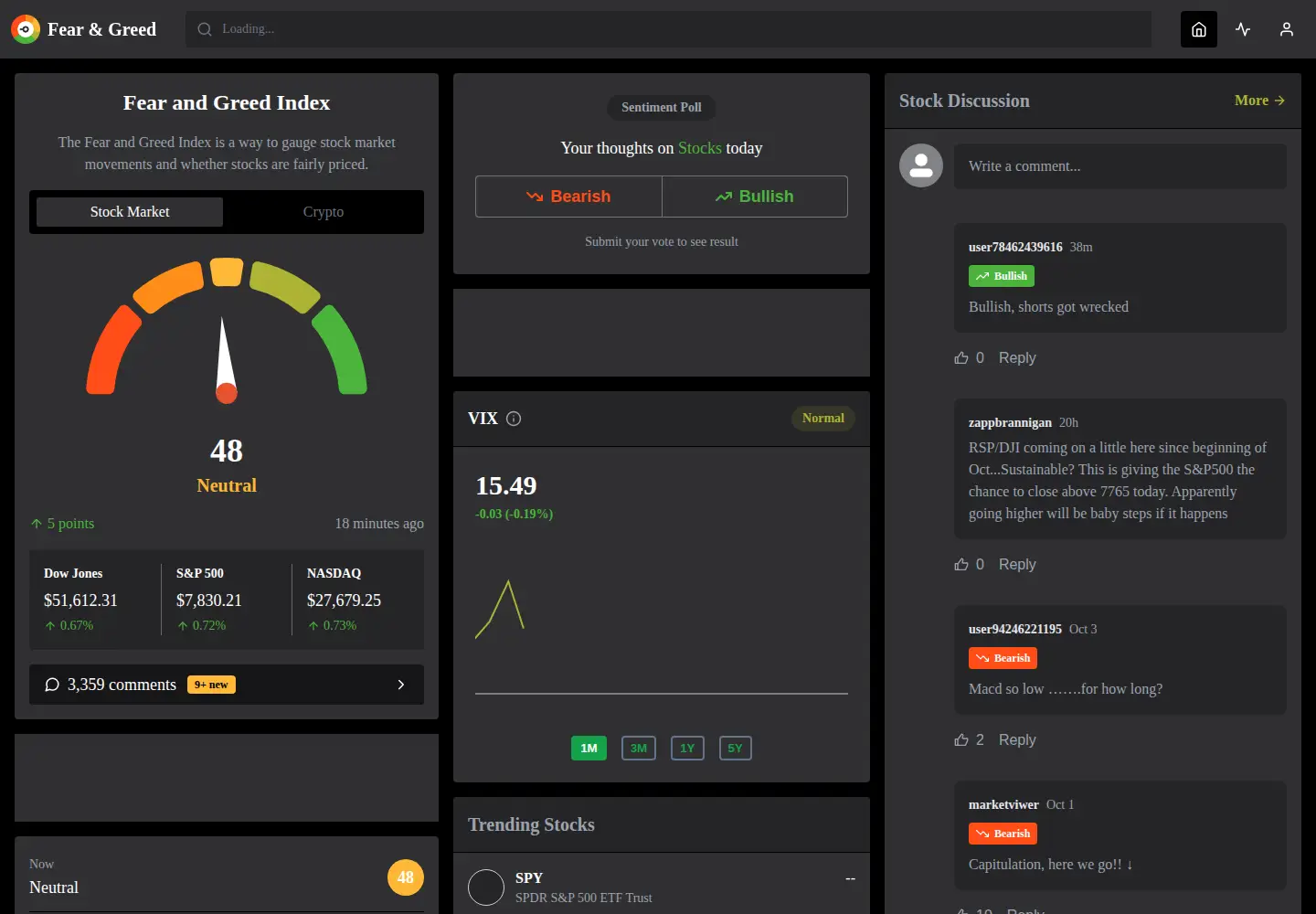This screenshot has width=1316, height=914.
Task: Like user78462439616's comment with thumbs-up
Action: (961, 358)
